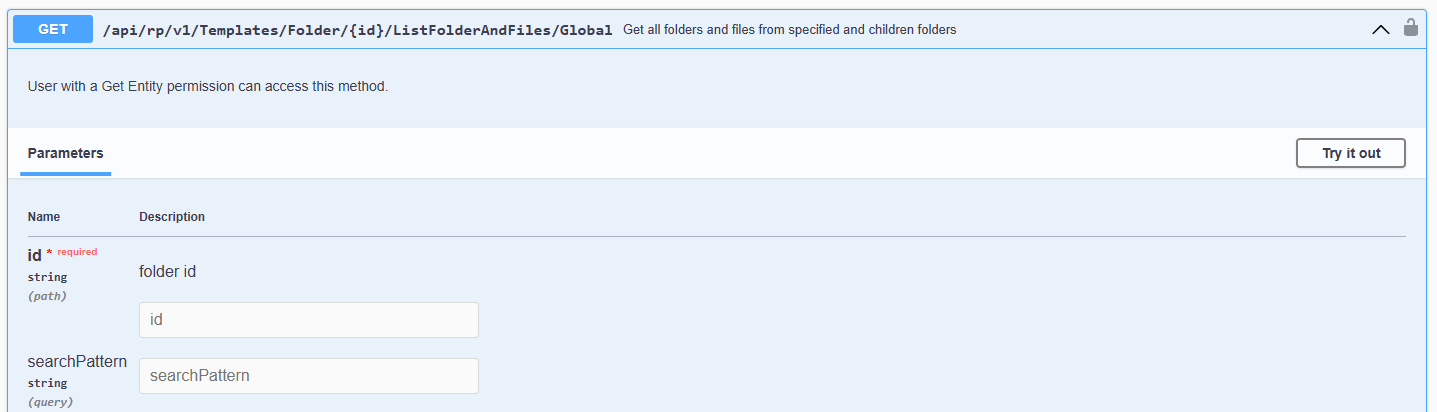Click the red required marker
This screenshot has width=1437, height=412.
73,252
